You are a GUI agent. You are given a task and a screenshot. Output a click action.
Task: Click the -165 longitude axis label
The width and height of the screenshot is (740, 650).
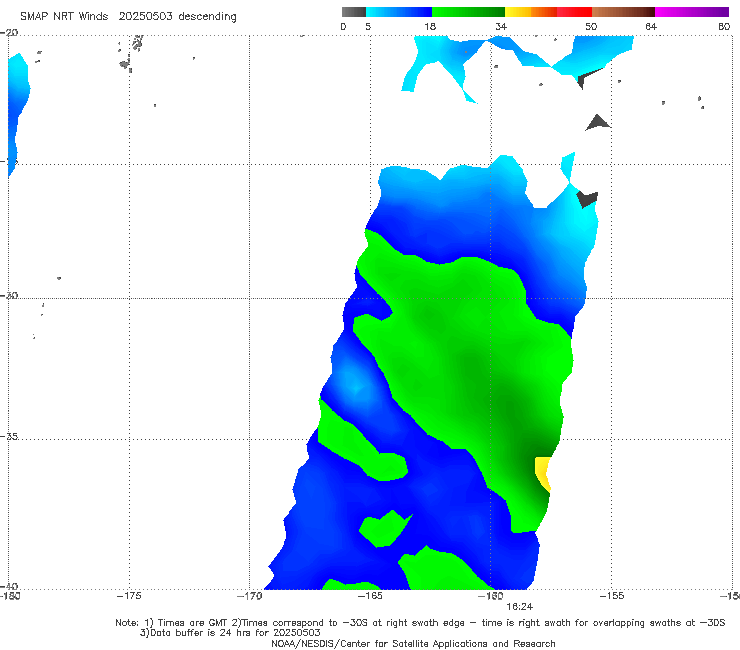click(x=370, y=596)
